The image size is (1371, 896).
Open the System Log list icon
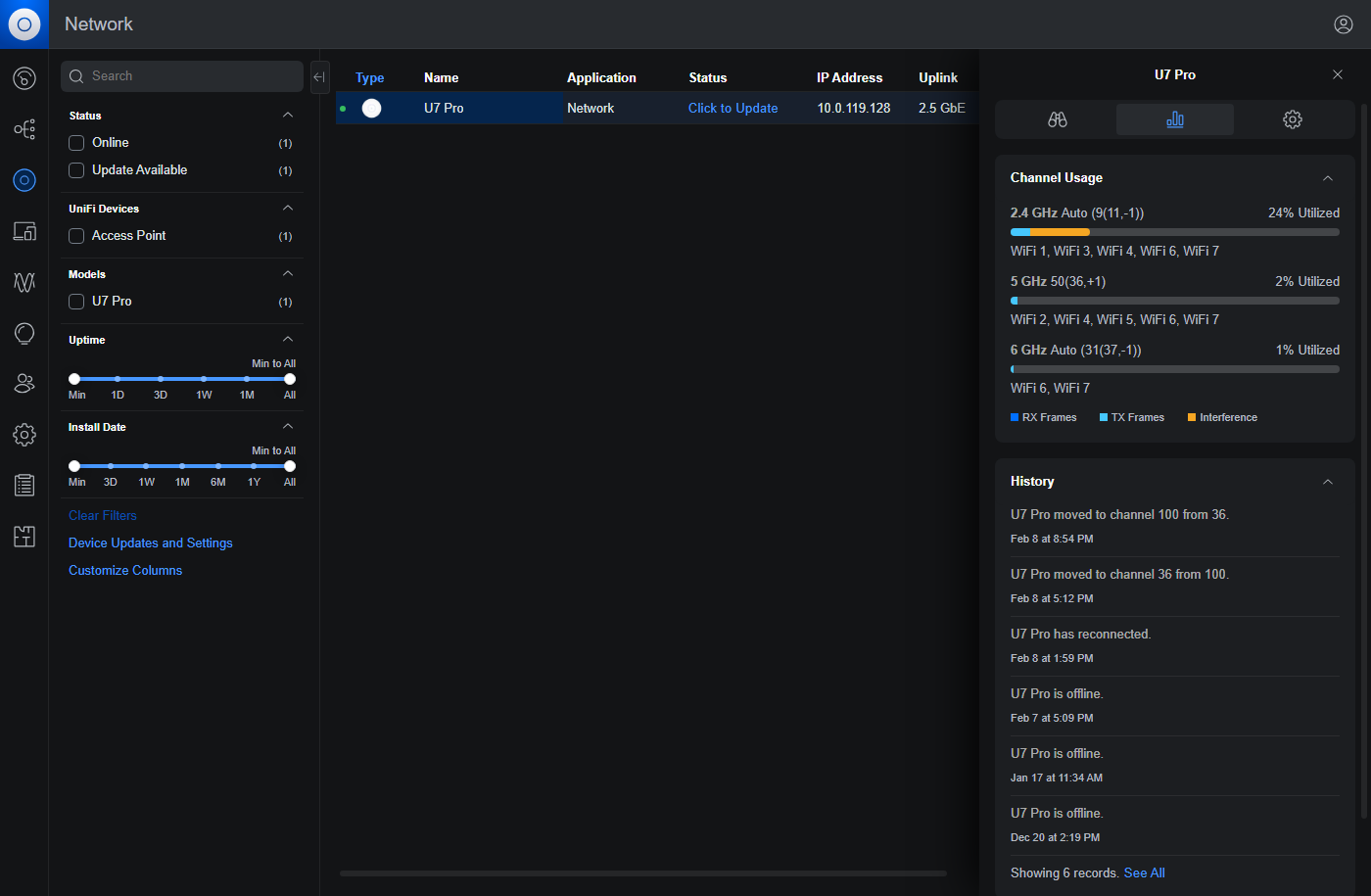click(x=24, y=485)
